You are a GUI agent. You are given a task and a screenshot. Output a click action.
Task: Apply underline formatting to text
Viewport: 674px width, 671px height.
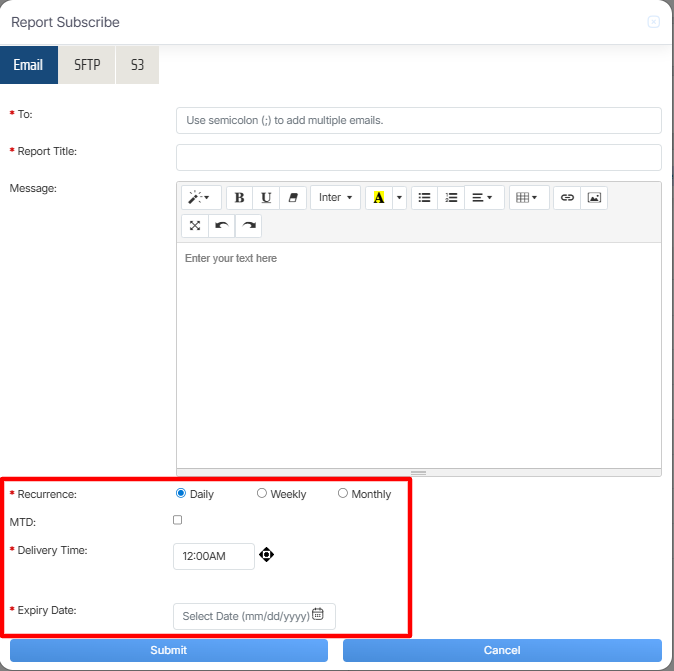pyautogui.click(x=266, y=198)
